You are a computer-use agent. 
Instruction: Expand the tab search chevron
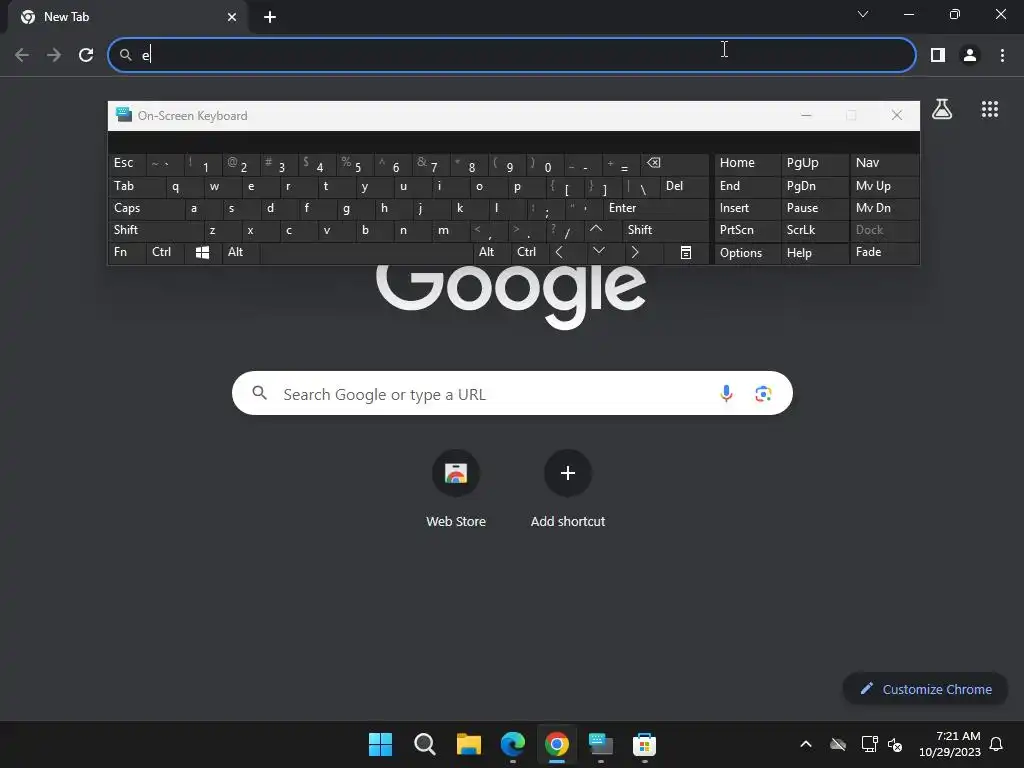click(x=863, y=14)
